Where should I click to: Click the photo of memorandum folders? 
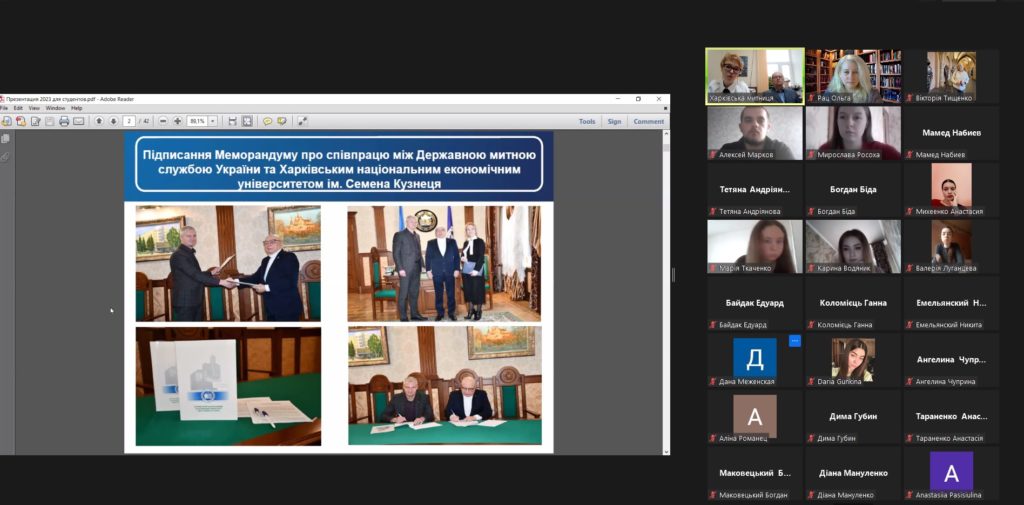point(228,386)
